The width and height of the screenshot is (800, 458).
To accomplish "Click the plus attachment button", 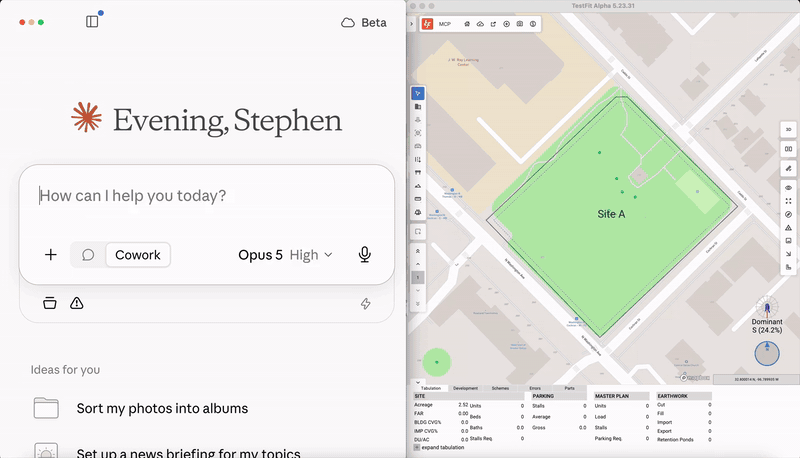I will (x=51, y=255).
